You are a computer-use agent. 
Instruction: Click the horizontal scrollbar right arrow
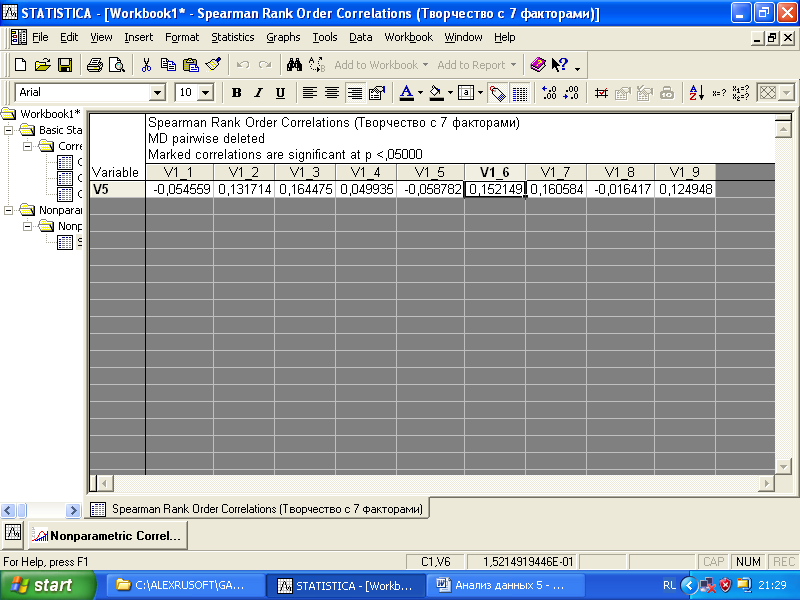[766, 483]
